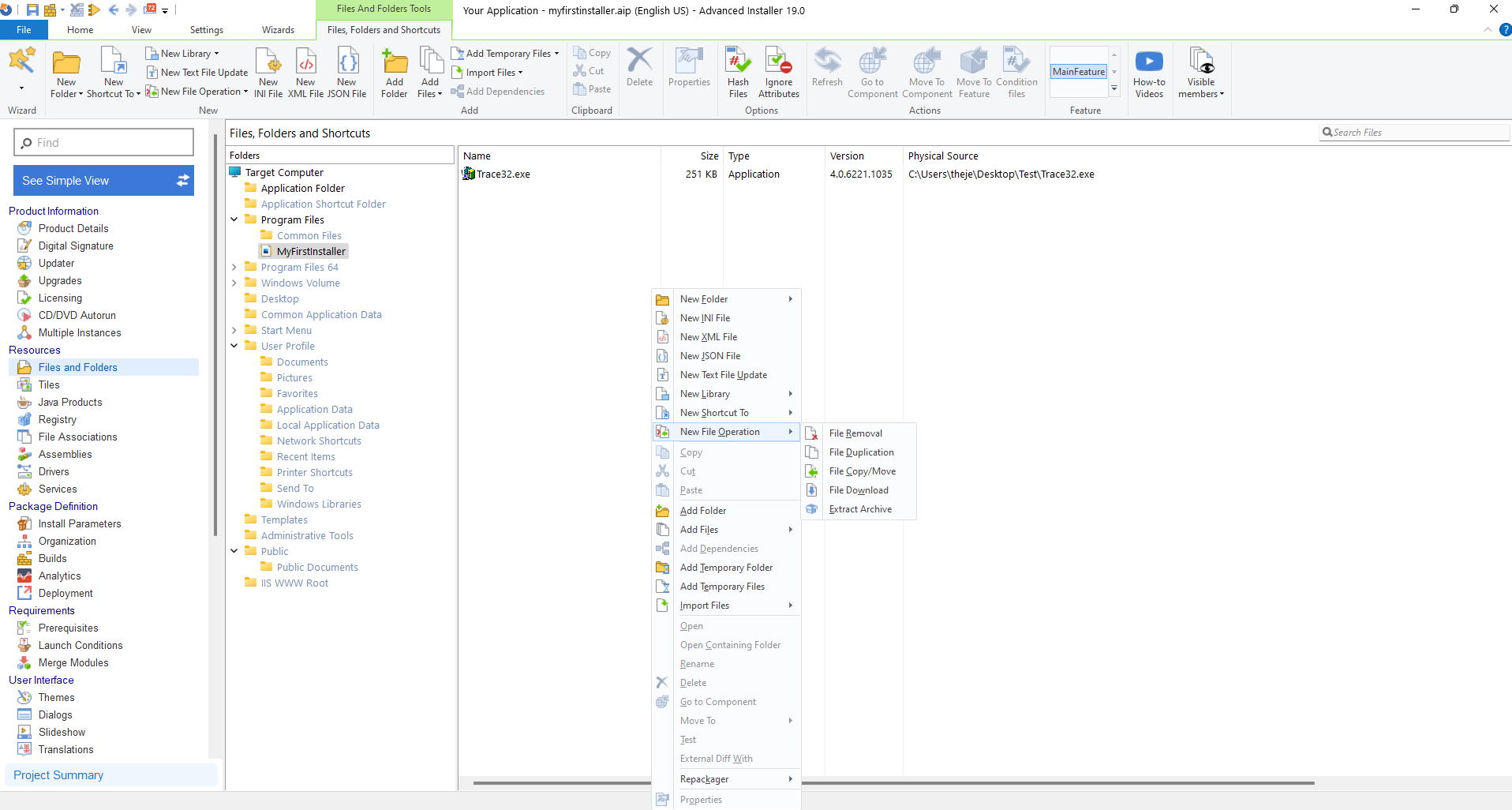Image resolution: width=1512 pixels, height=810 pixels.
Task: Click the horizontal scrollbar in file list
Action: [893, 783]
